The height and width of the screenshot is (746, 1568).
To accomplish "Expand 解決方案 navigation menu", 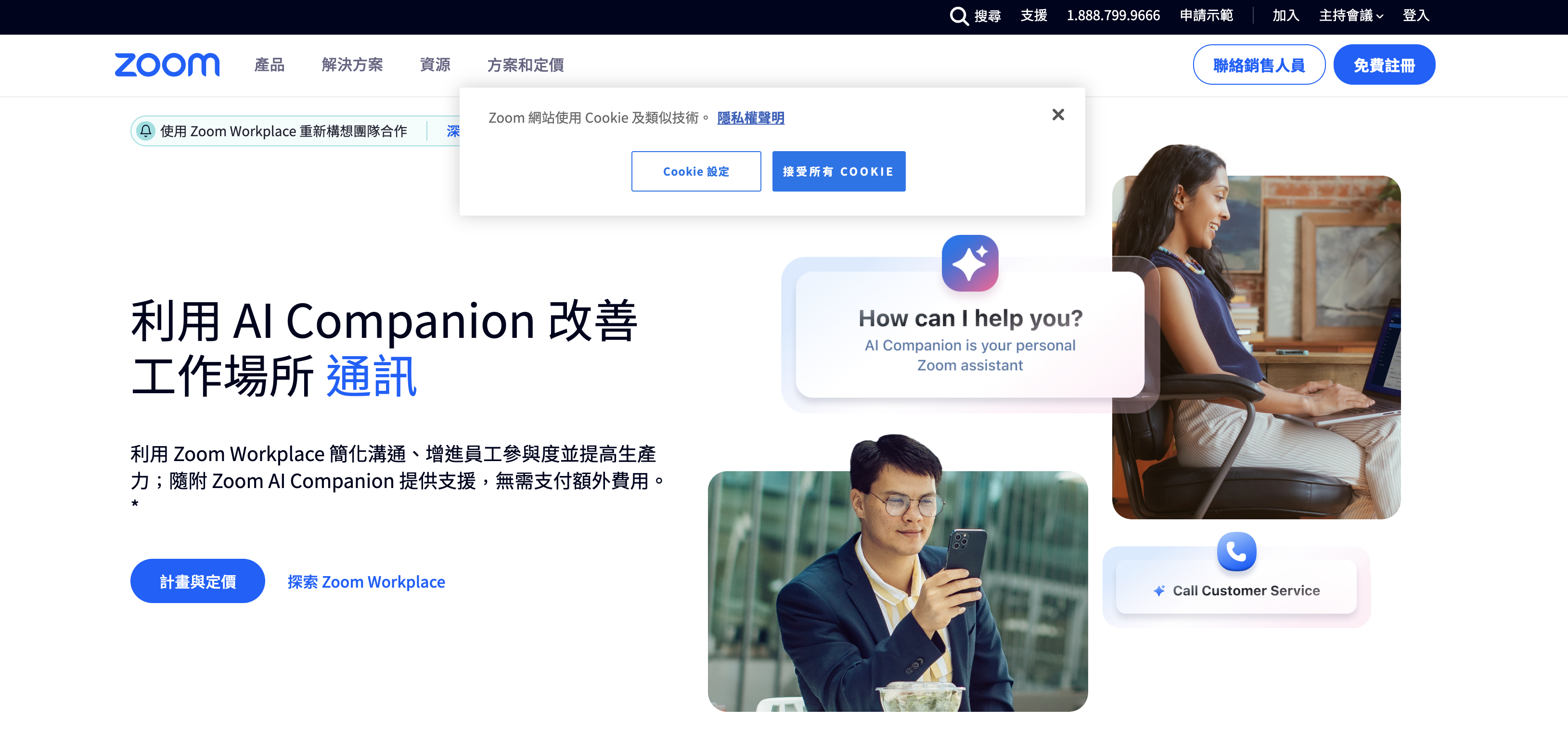I will tap(352, 65).
